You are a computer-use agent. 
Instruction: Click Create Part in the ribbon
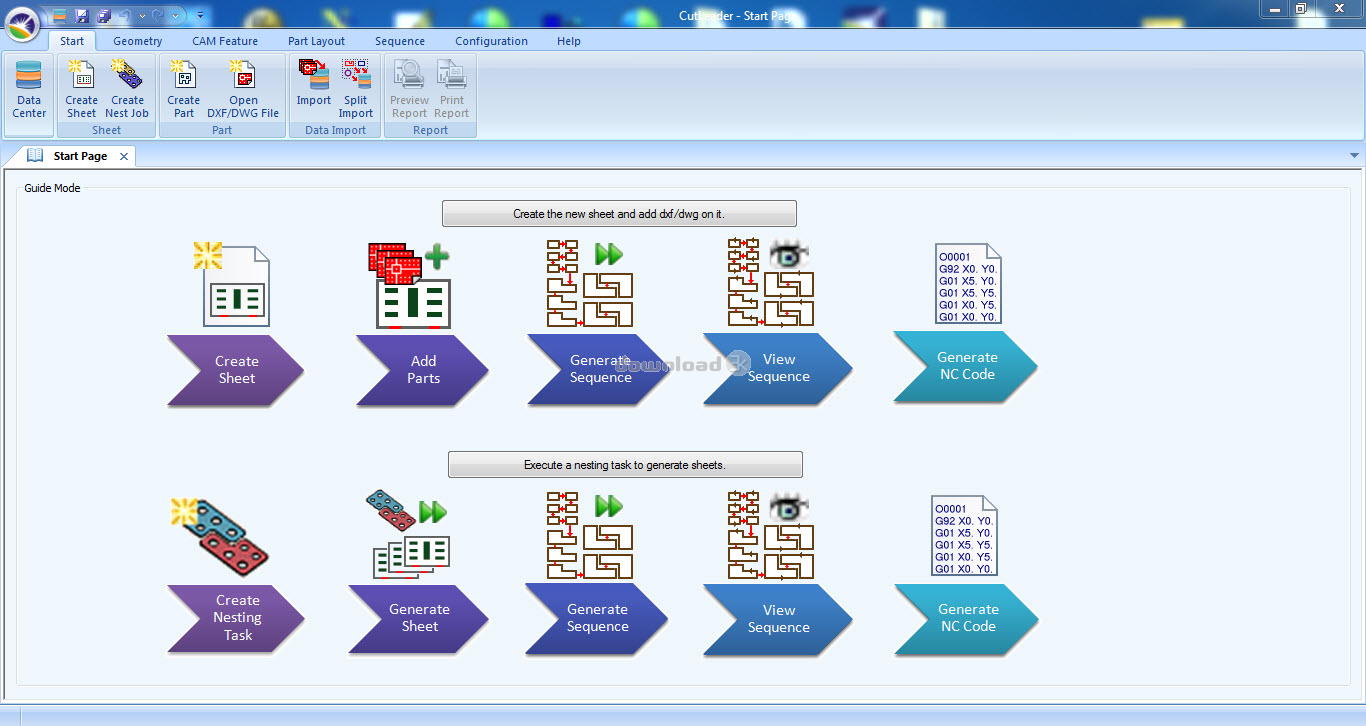[184, 90]
